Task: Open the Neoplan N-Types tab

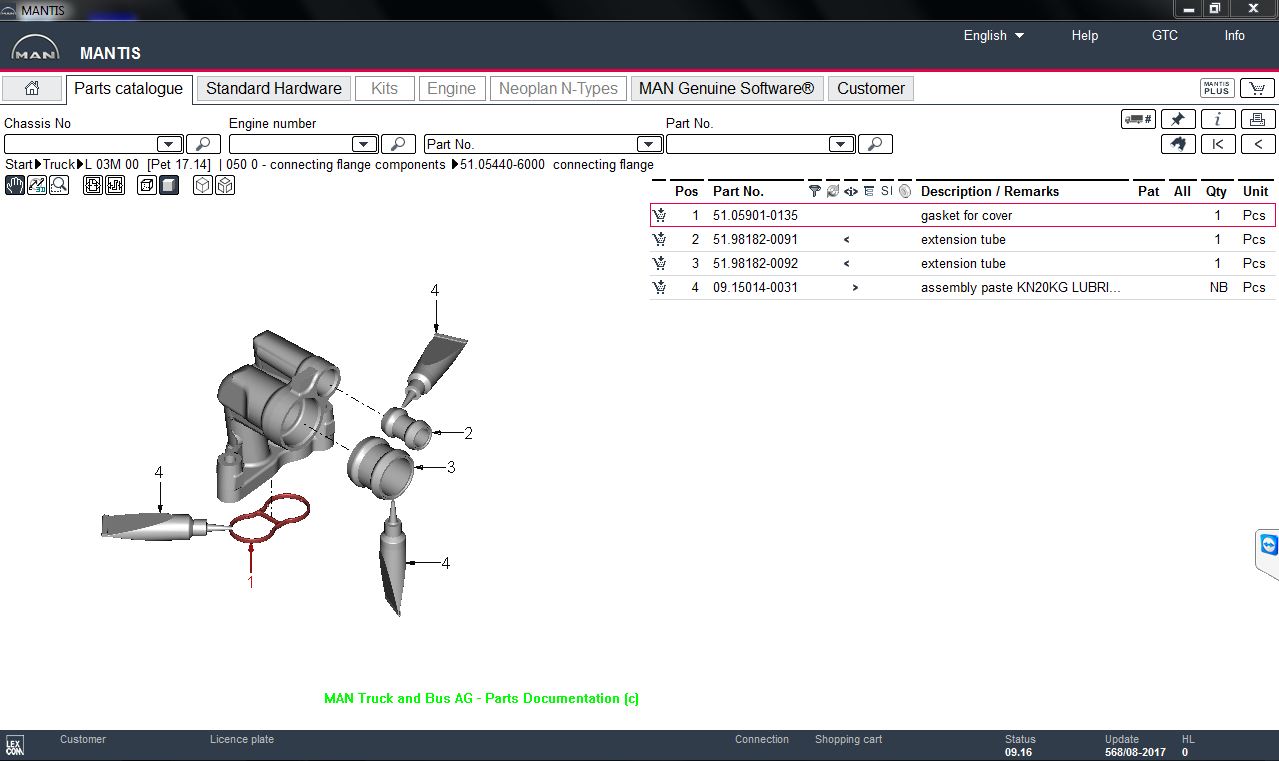Action: (x=558, y=88)
